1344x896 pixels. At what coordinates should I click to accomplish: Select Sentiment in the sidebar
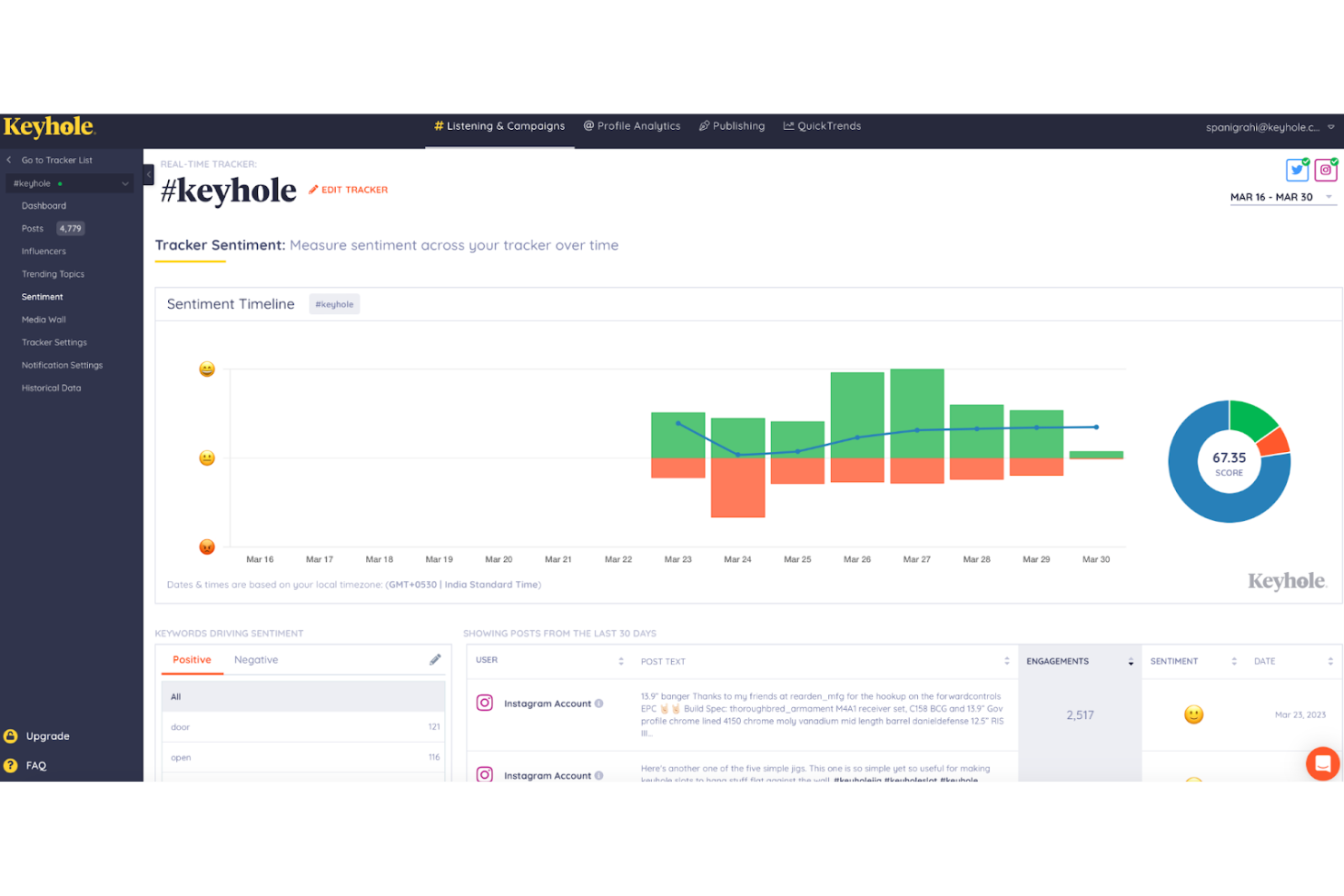43,297
